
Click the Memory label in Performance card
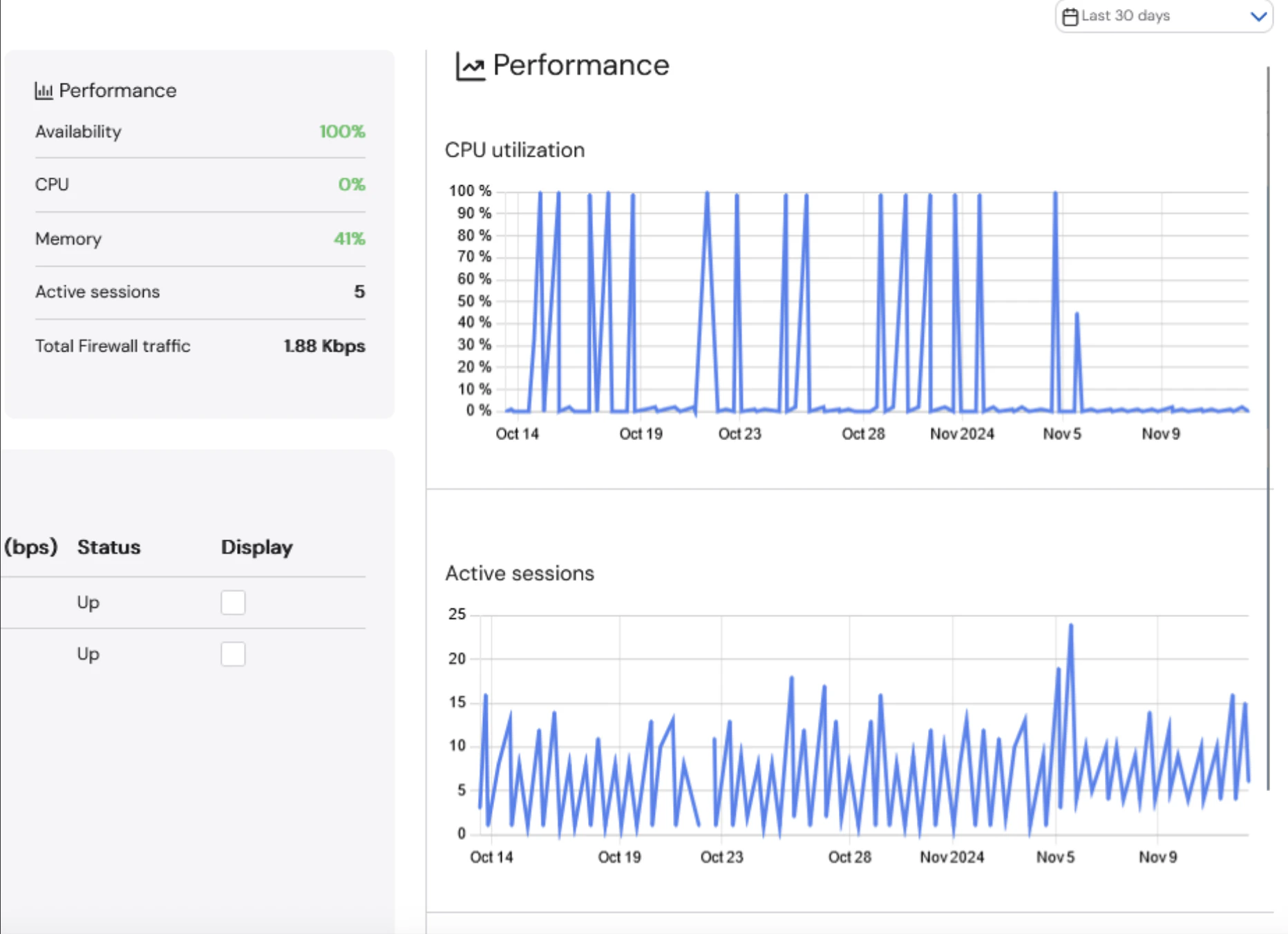pos(68,238)
